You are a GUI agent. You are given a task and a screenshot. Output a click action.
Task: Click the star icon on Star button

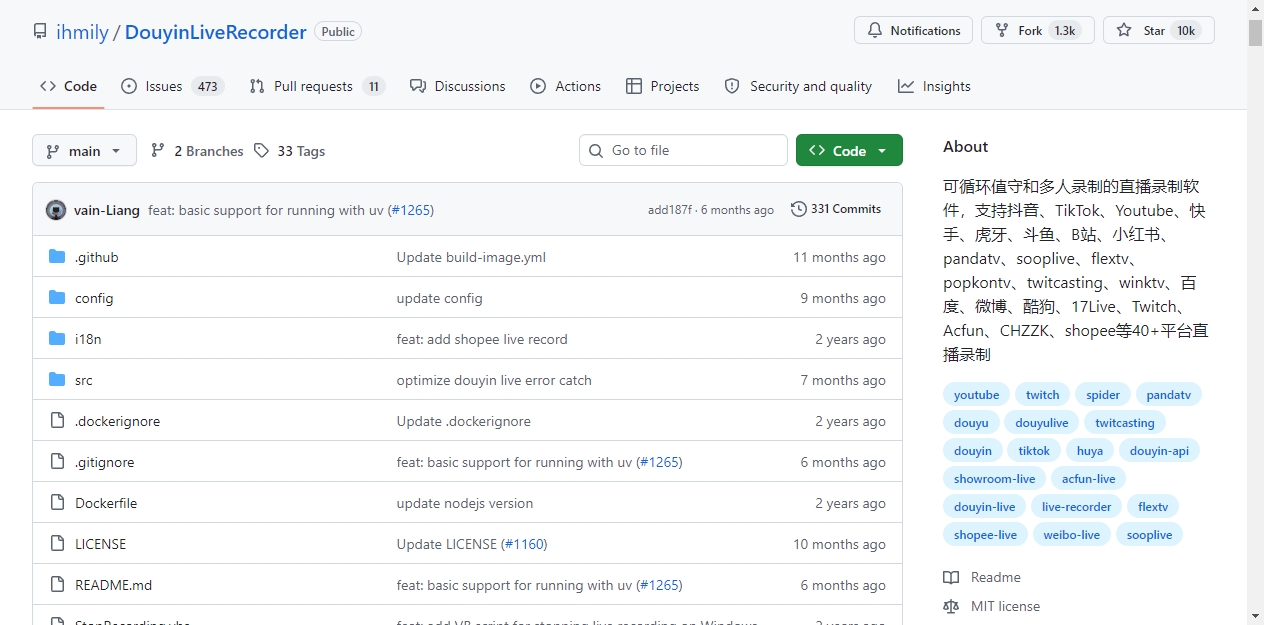[x=1124, y=30]
